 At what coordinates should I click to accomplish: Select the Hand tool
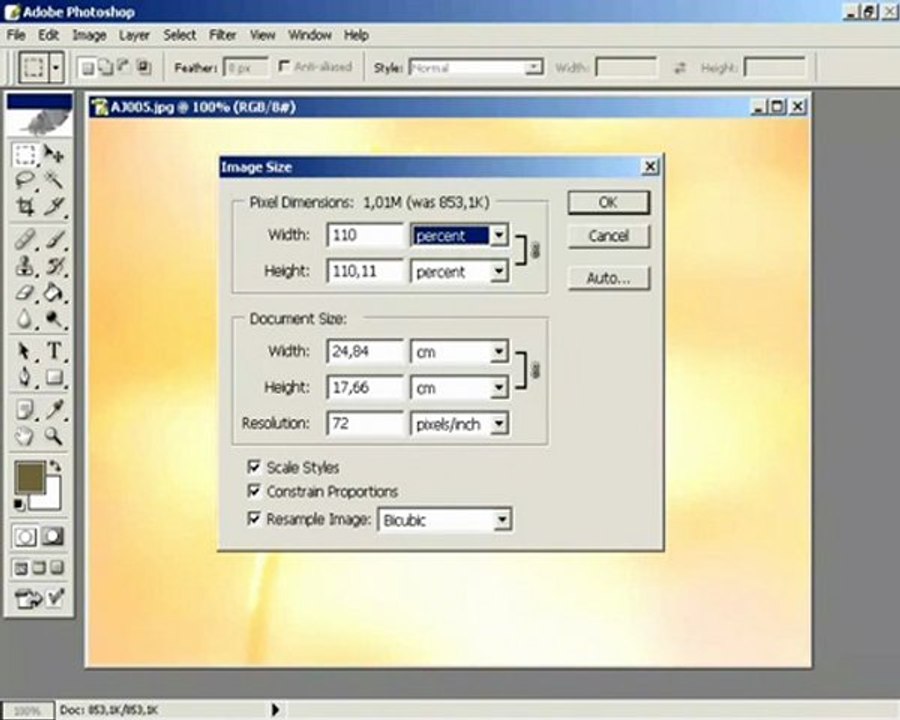coord(25,436)
